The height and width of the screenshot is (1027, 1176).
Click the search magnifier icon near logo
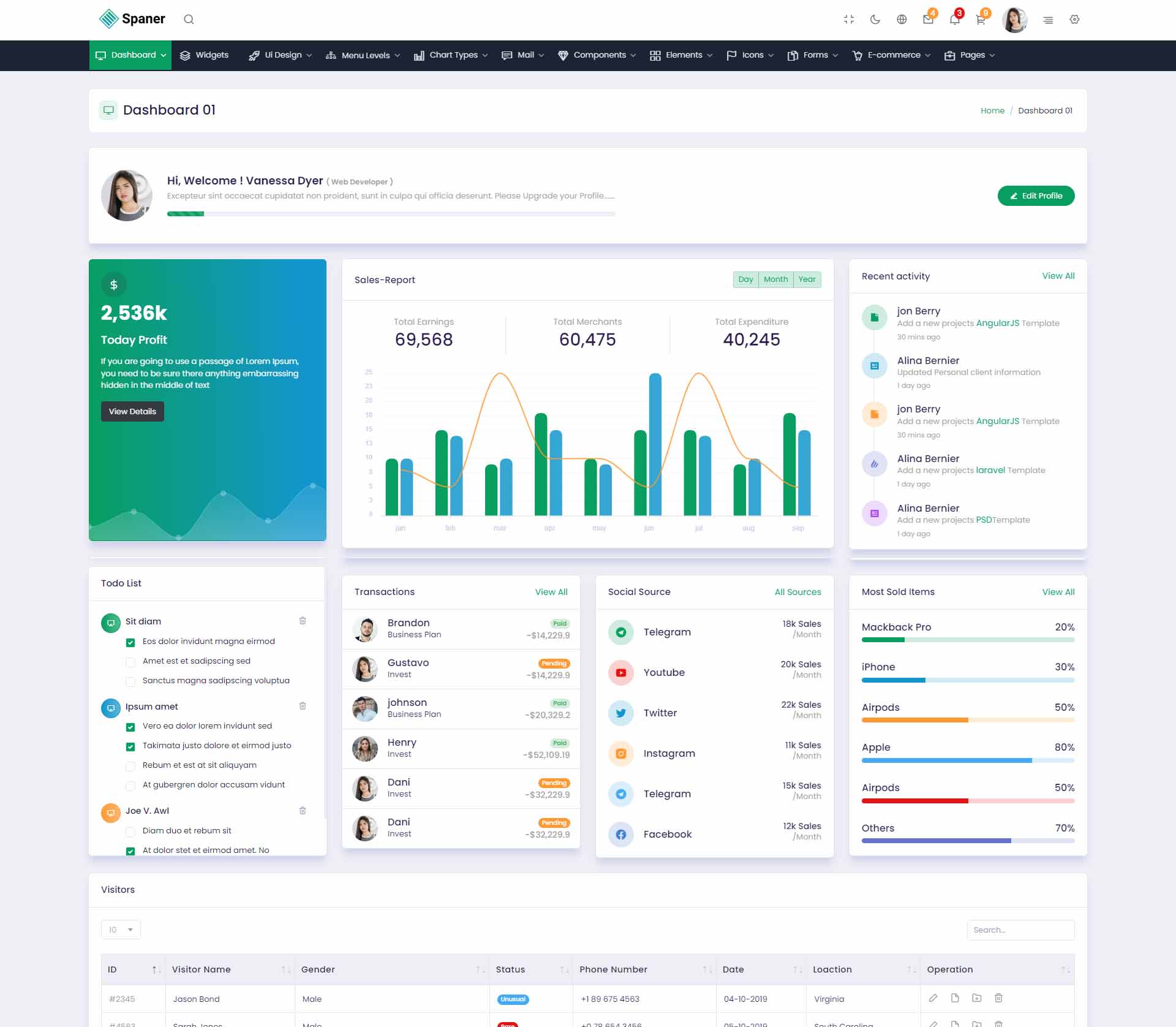point(189,20)
